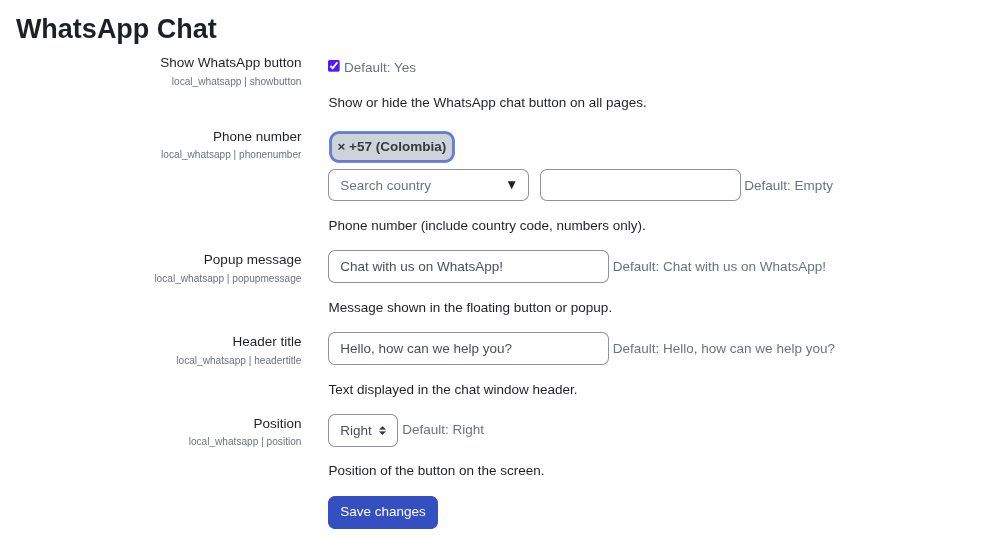Click the Save changes button
Viewport: 985px width, 540px height.
pyautogui.click(x=383, y=512)
